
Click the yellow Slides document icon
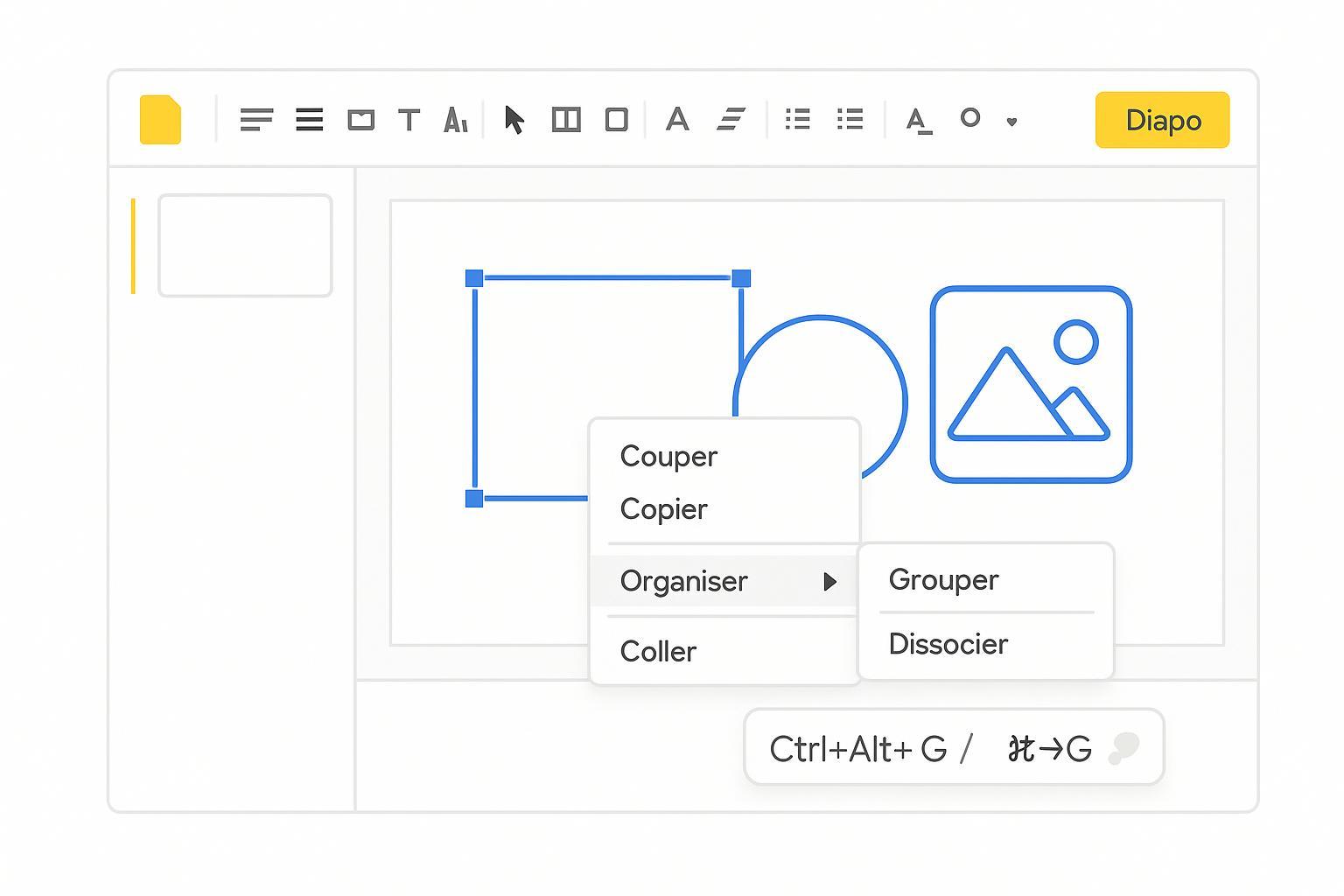[160, 119]
